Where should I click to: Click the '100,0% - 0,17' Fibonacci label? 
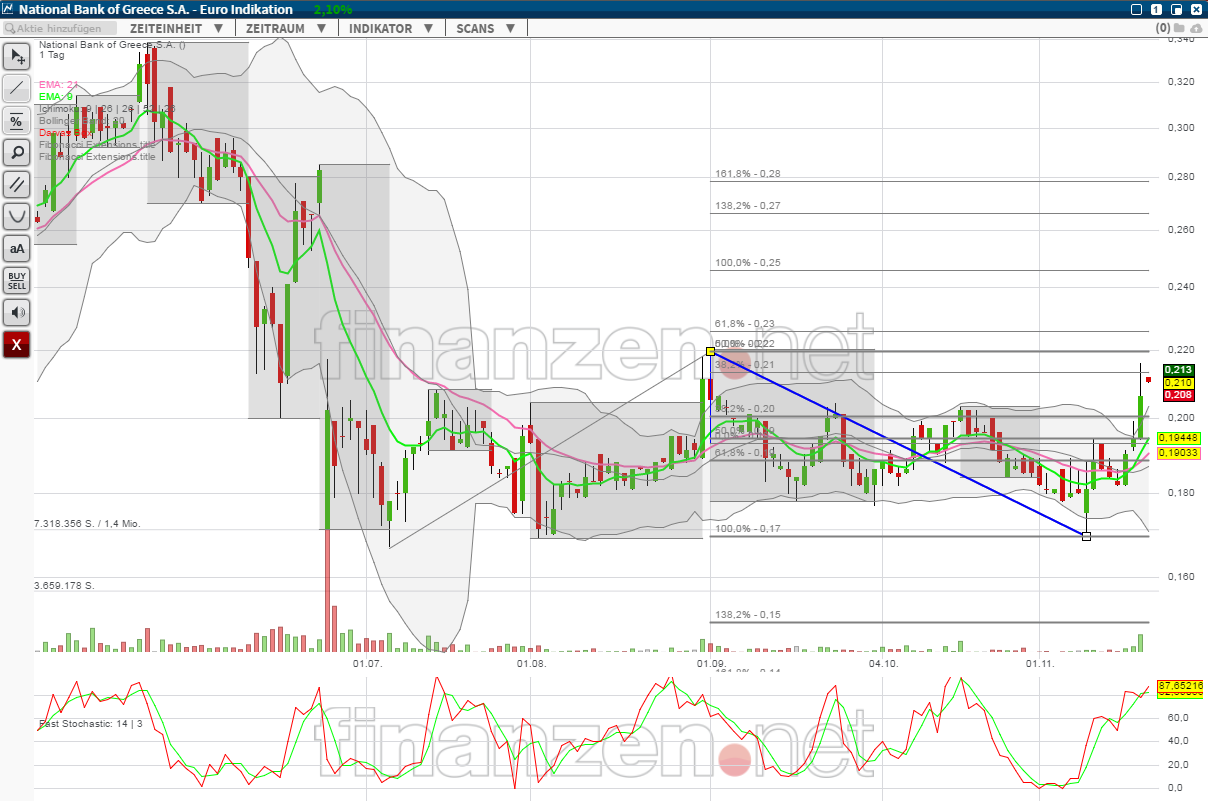[x=748, y=529]
